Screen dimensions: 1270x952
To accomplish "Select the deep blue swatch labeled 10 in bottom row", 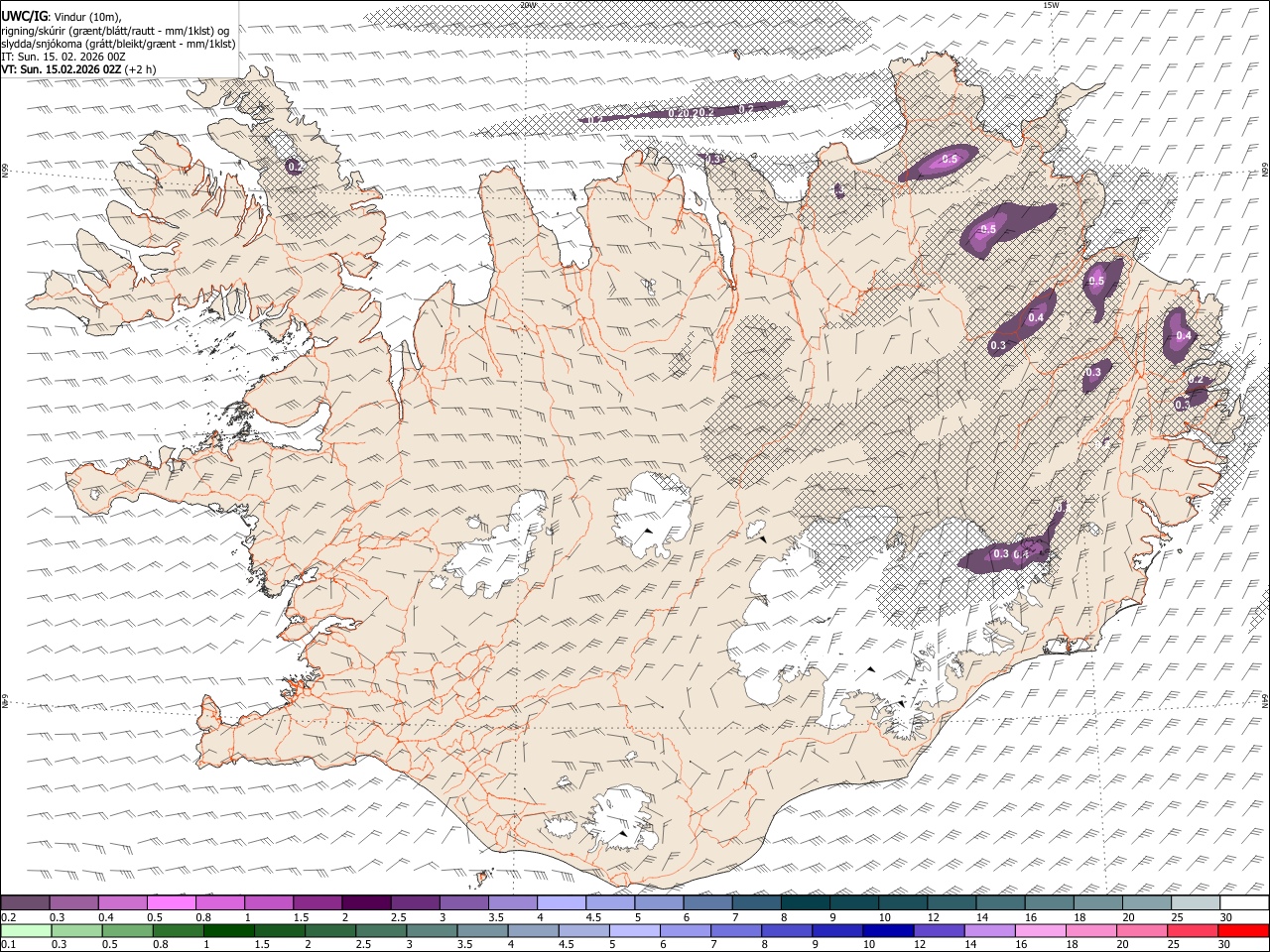I will pos(887,931).
